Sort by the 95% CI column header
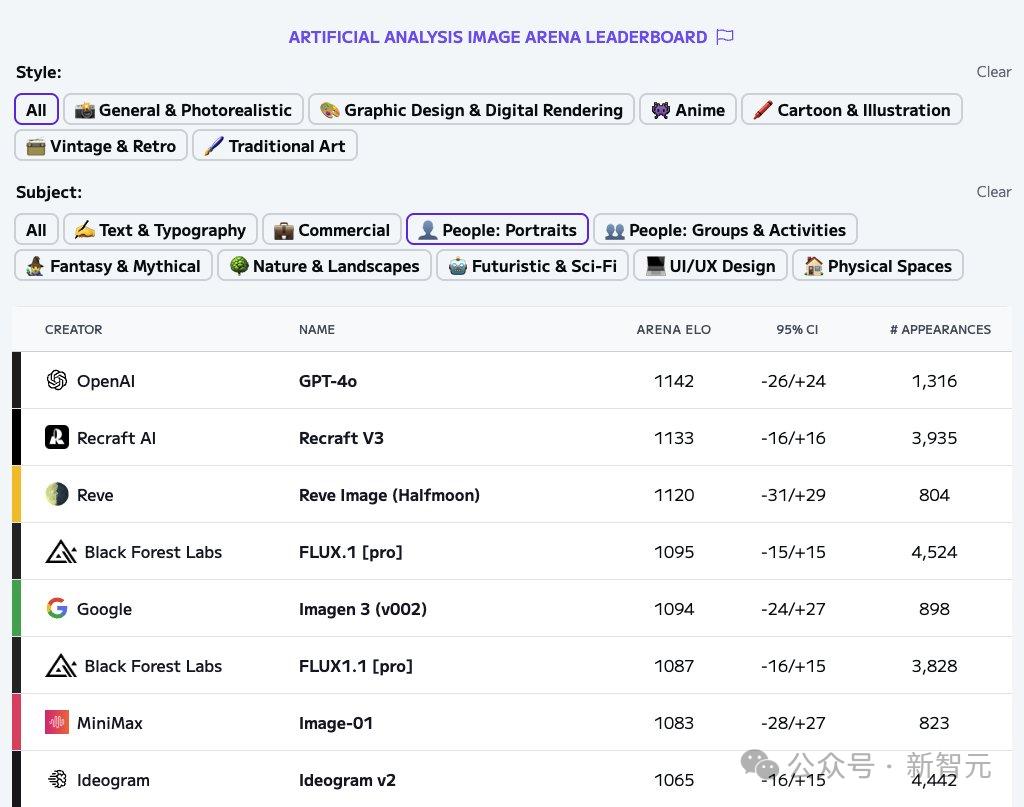This screenshot has height=807, width=1024. coord(797,330)
